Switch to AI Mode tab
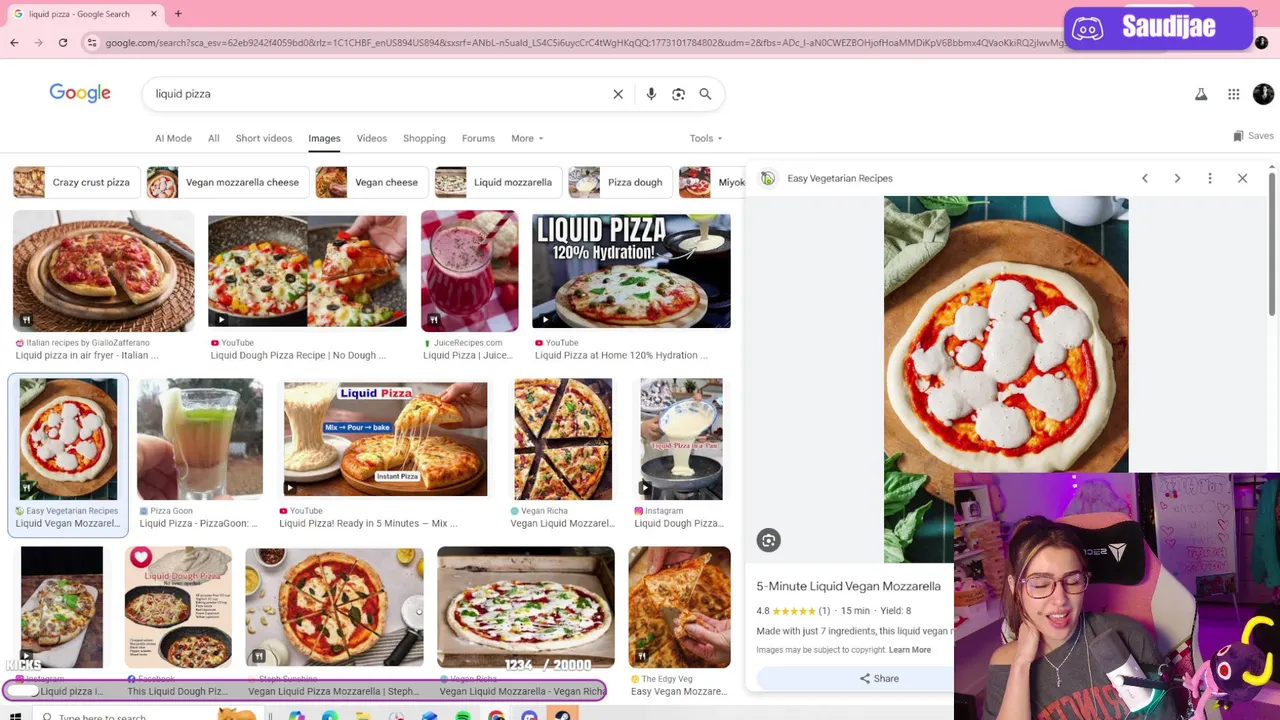 173,138
